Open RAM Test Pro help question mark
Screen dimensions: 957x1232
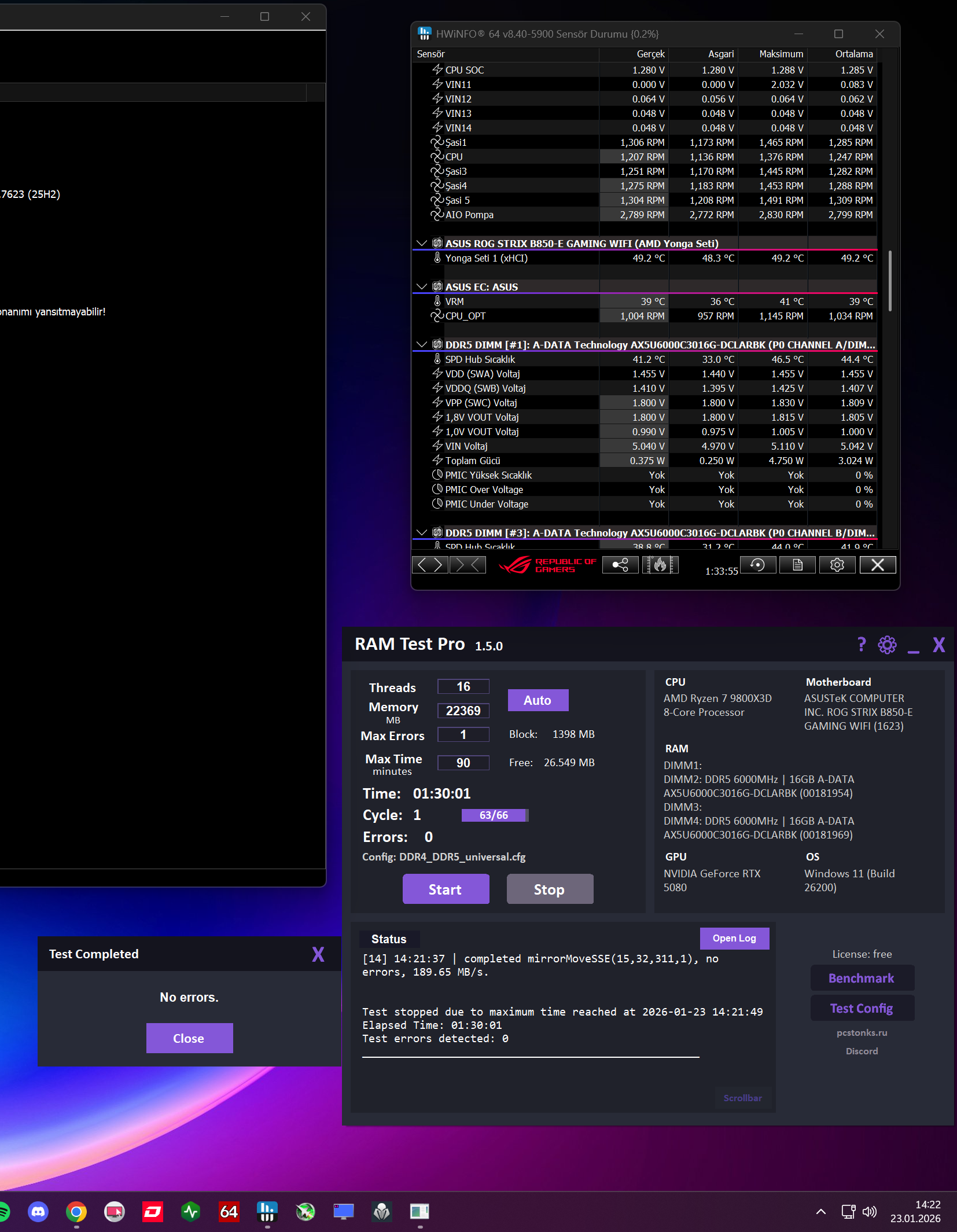coord(862,644)
